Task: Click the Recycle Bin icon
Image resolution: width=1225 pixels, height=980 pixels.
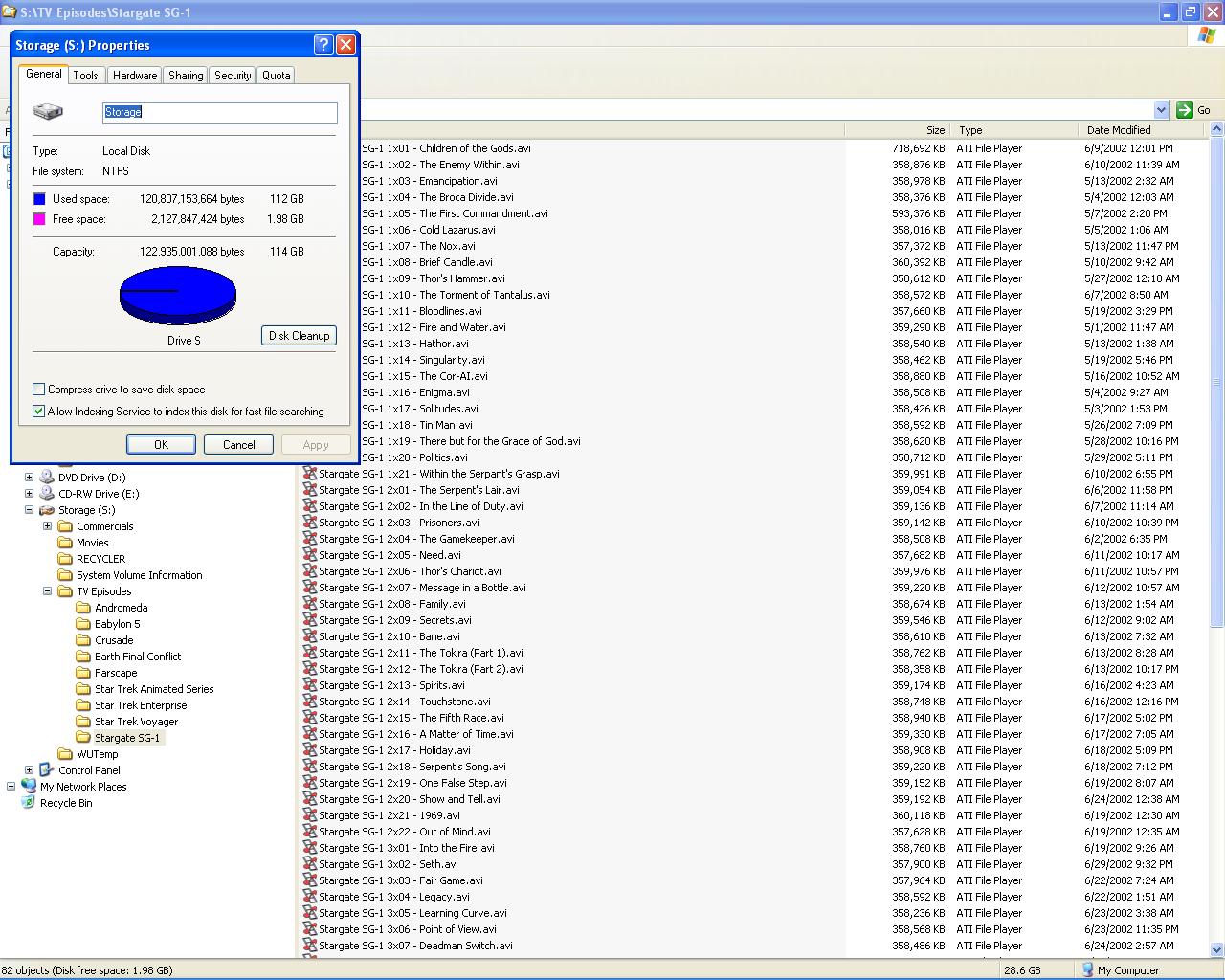Action: click(x=29, y=802)
